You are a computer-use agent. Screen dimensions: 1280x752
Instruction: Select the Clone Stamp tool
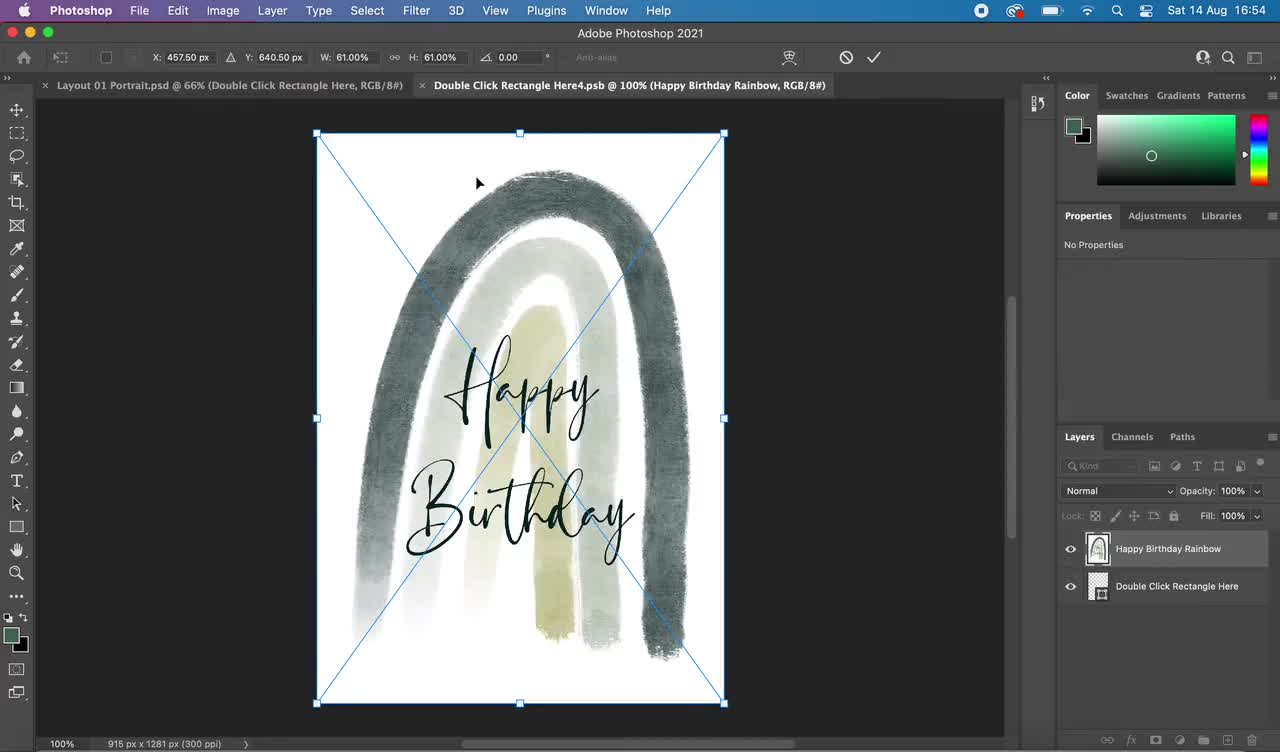17,318
